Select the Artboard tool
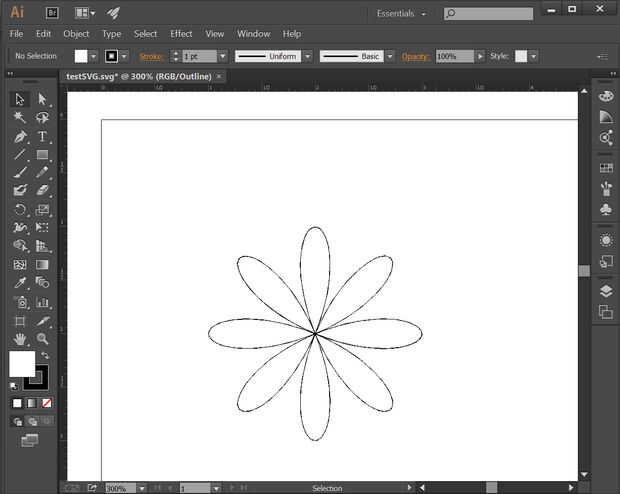Screen dimensions: 620x494 point(19,321)
